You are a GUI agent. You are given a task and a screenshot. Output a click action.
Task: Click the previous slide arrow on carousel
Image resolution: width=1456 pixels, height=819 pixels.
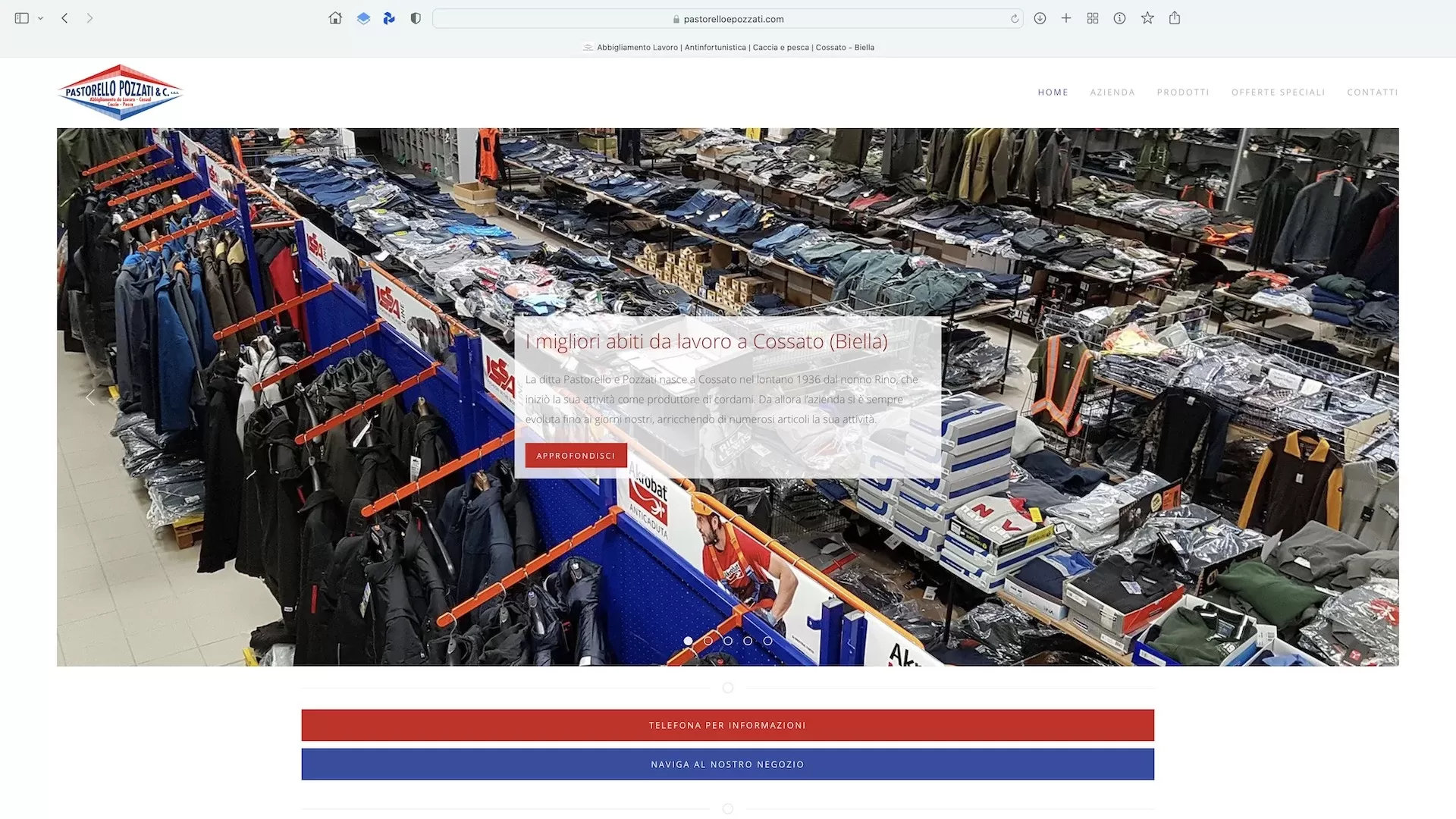tap(90, 397)
